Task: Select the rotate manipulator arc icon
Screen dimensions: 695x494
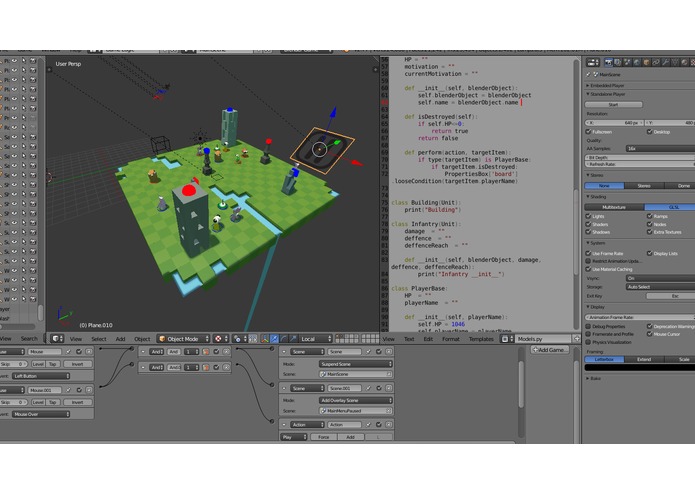Action: pyautogui.click(x=284, y=338)
